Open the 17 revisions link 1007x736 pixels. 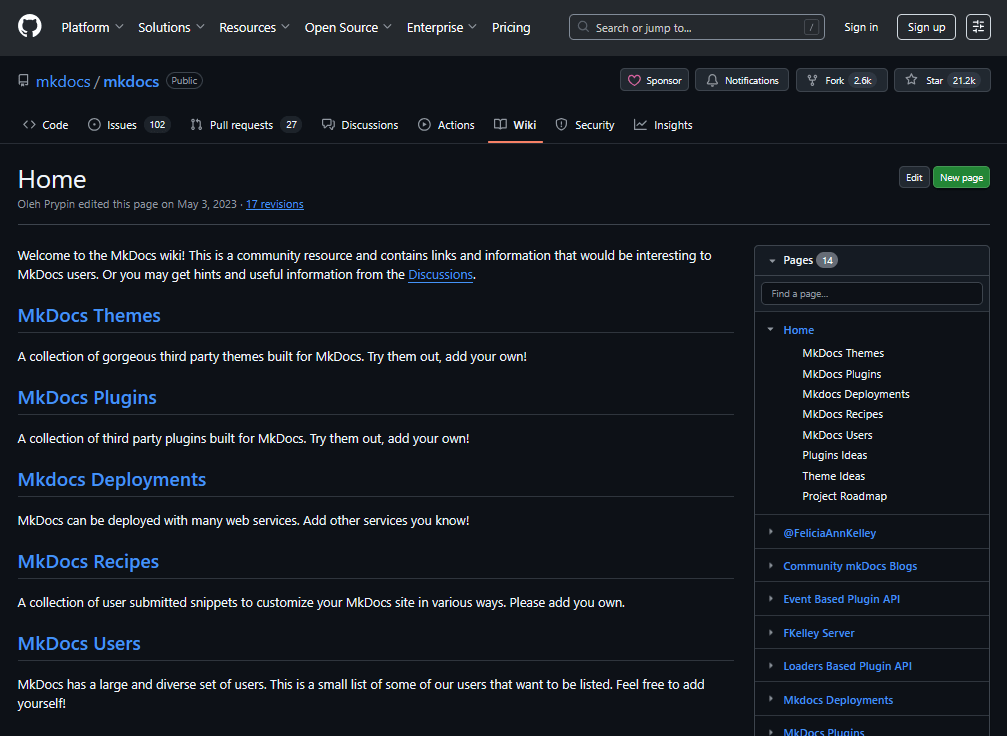(x=275, y=204)
